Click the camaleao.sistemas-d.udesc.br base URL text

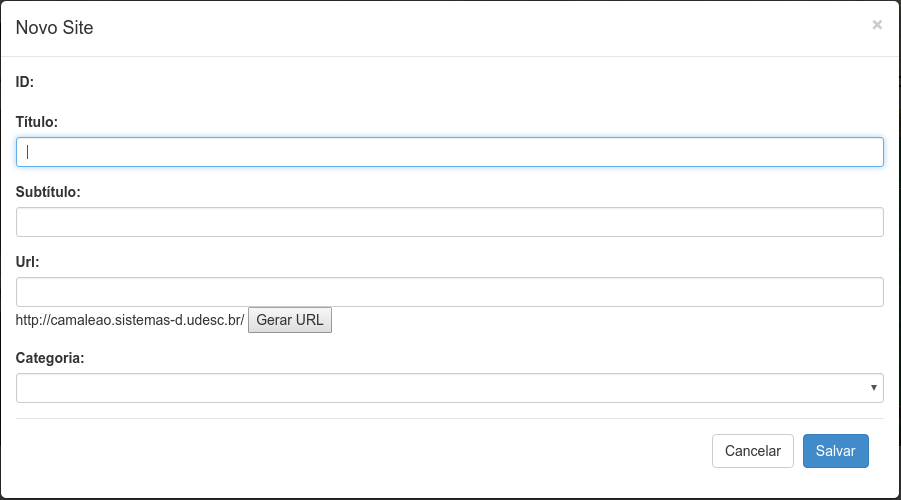click(x=130, y=321)
